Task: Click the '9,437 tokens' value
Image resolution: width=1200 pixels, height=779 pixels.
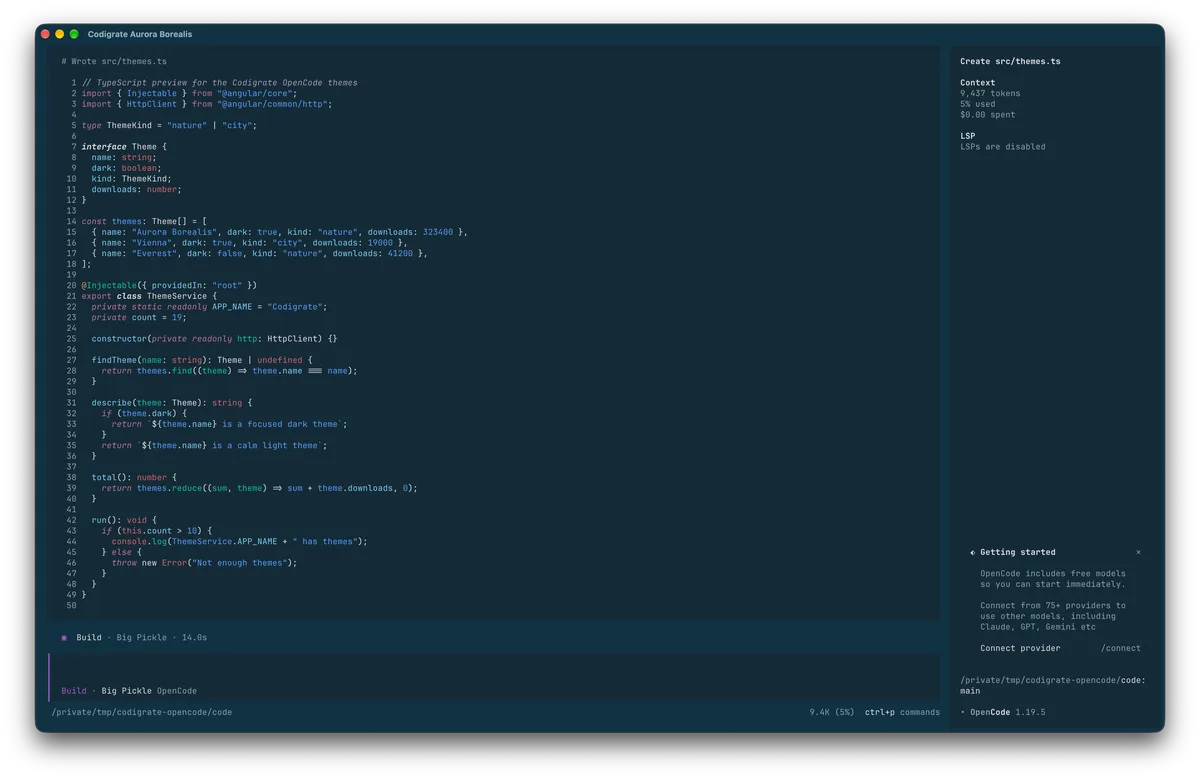Action: [990, 93]
